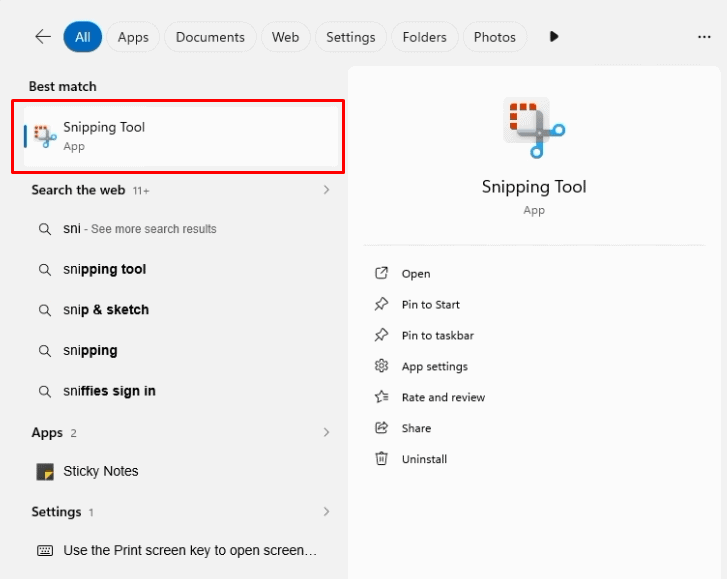Click the Sticky Notes app icon

click(45, 471)
